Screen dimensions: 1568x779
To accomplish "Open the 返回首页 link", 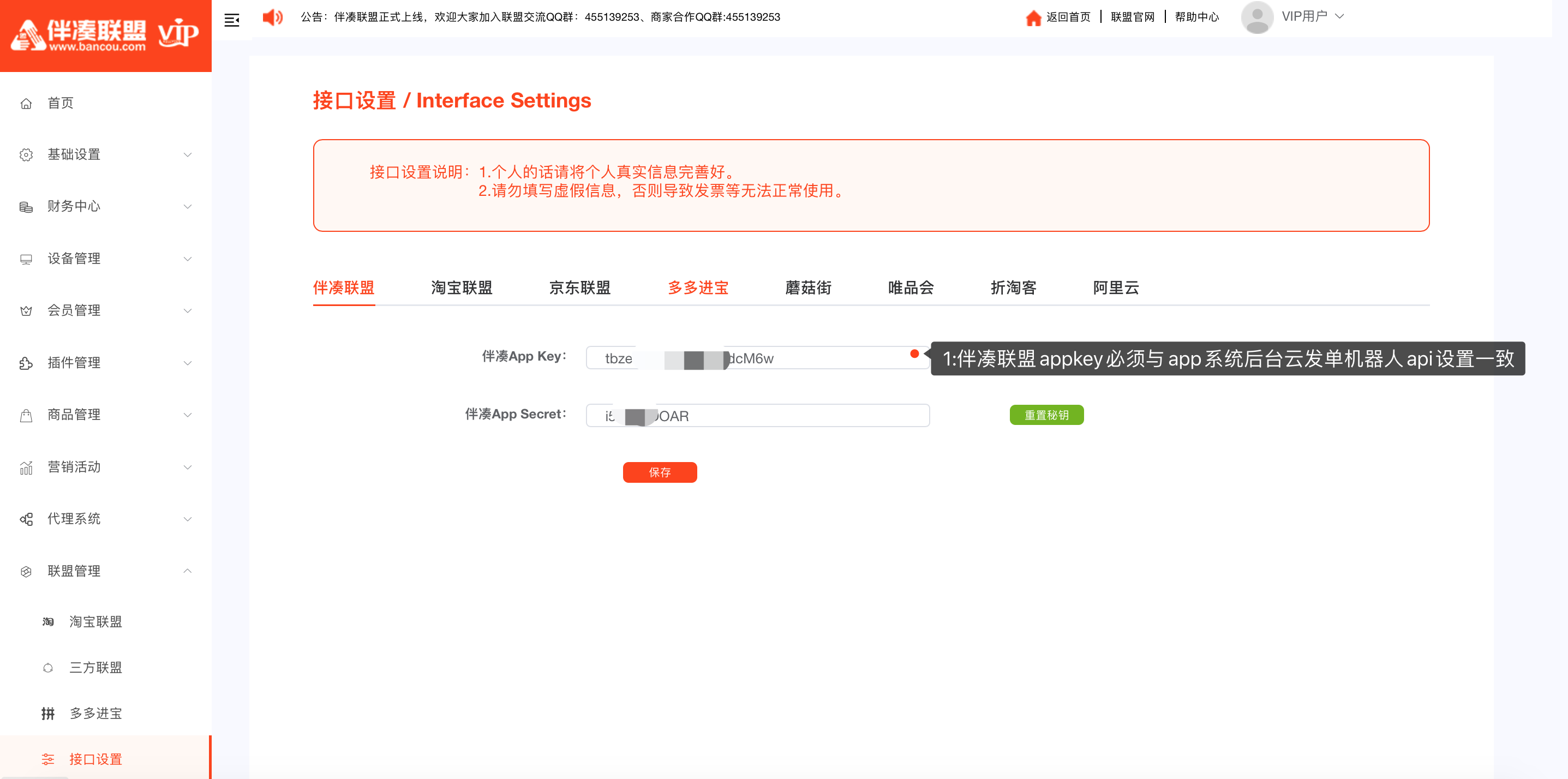I will 1068,17.
